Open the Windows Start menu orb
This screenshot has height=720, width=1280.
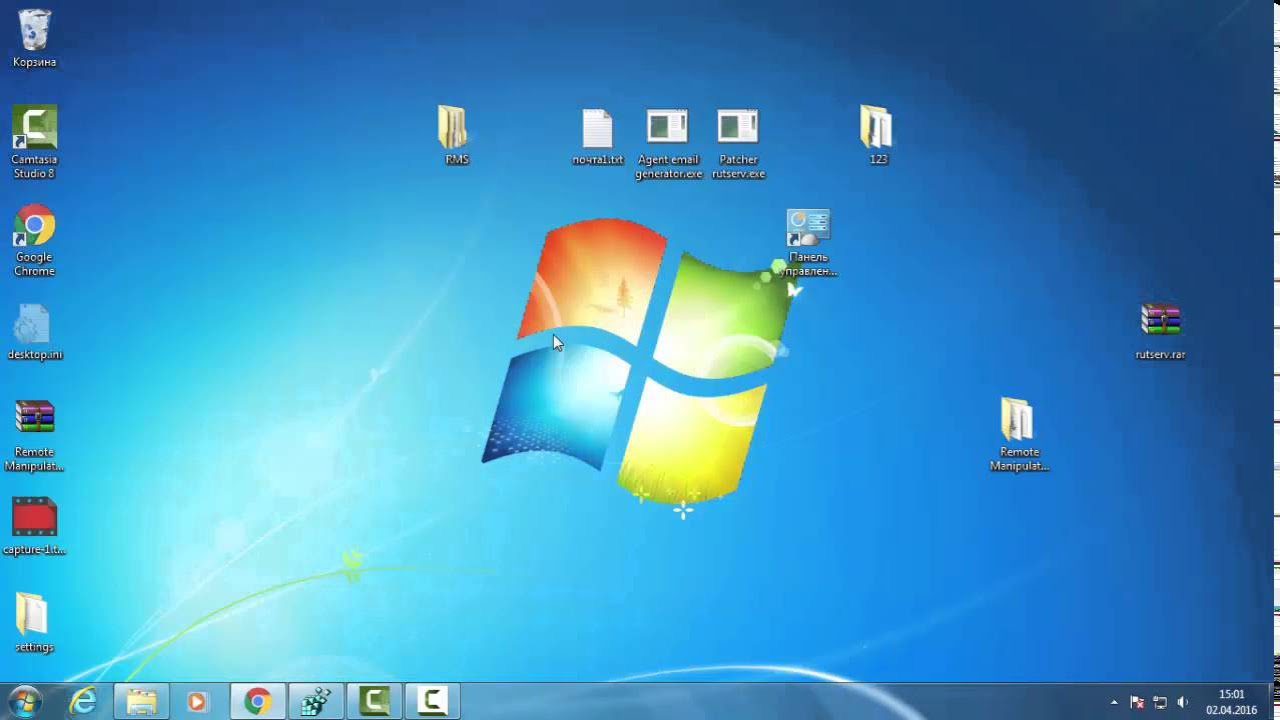(25, 702)
